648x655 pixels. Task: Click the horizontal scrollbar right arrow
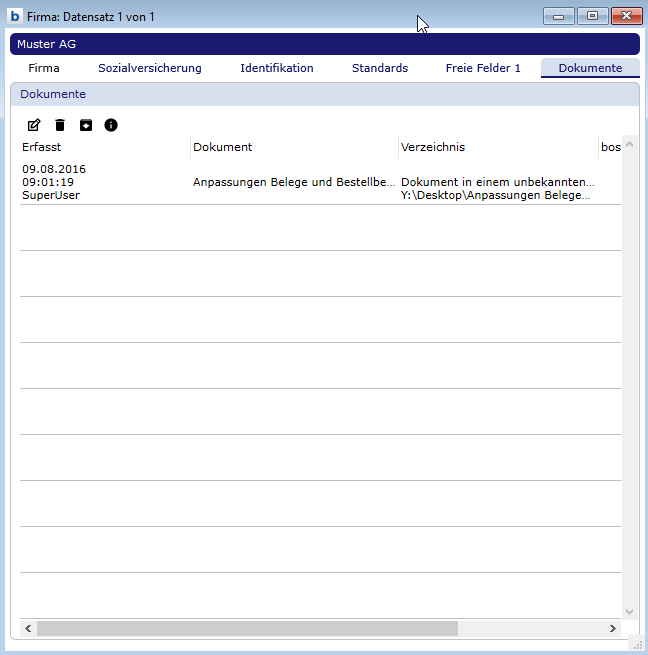612,628
